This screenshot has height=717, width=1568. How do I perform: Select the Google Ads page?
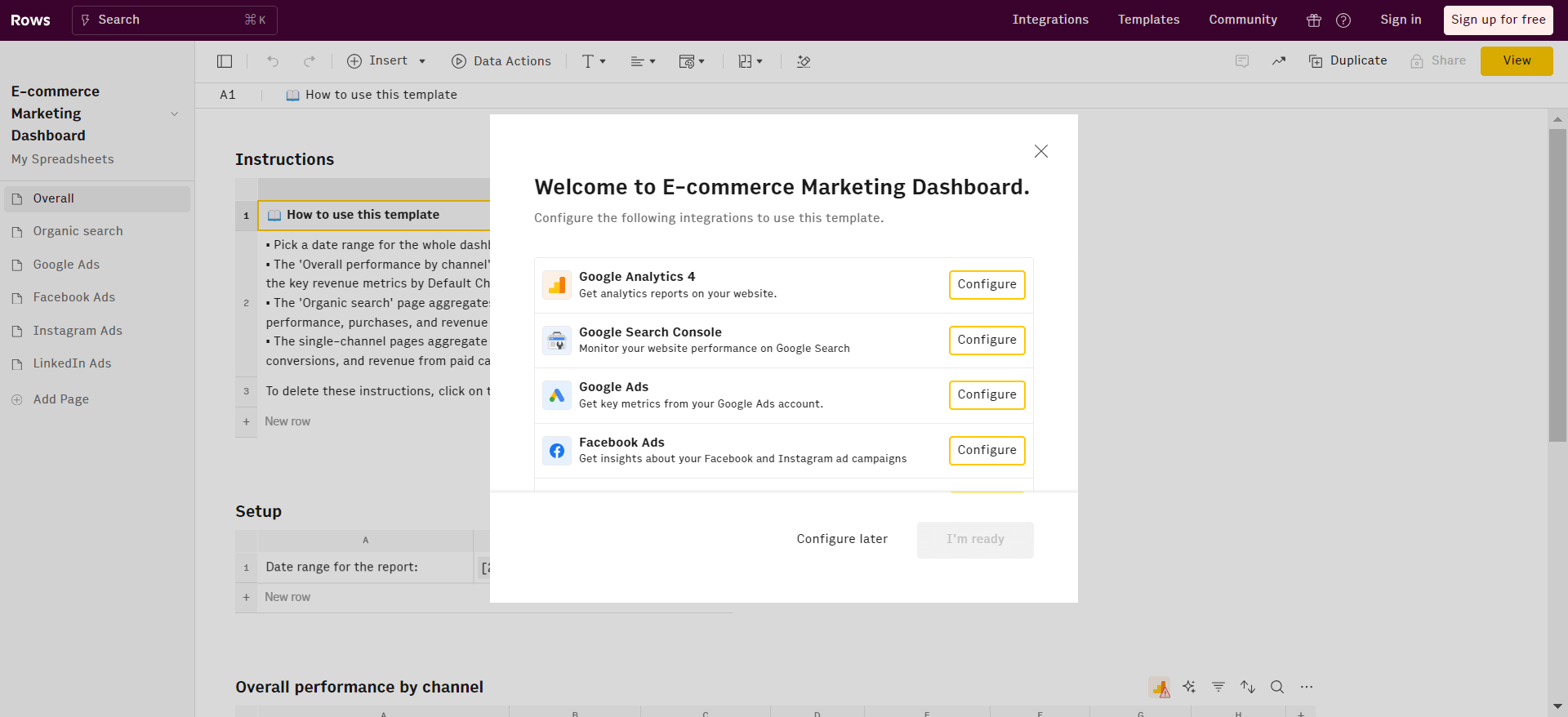click(97, 265)
